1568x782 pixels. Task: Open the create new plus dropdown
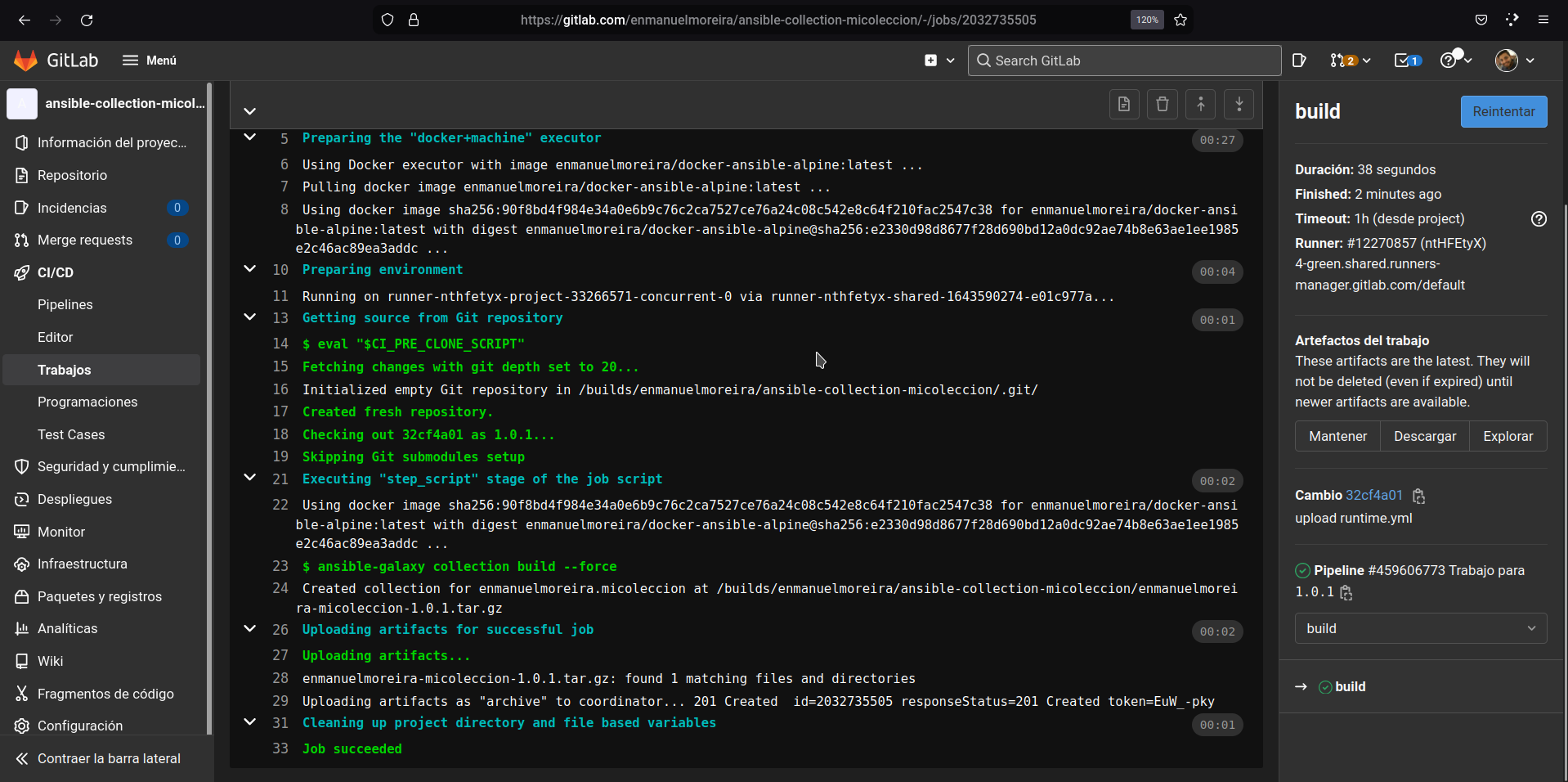(x=939, y=61)
